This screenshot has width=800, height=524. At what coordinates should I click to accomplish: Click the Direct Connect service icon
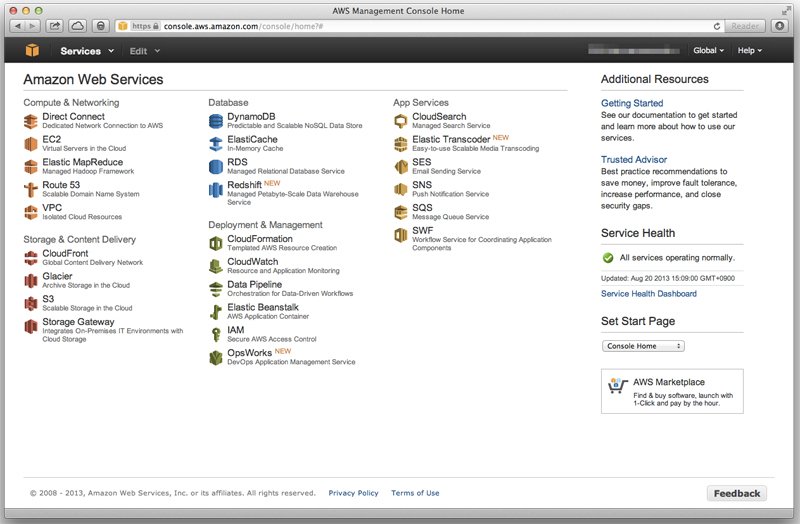pyautogui.click(x=31, y=121)
